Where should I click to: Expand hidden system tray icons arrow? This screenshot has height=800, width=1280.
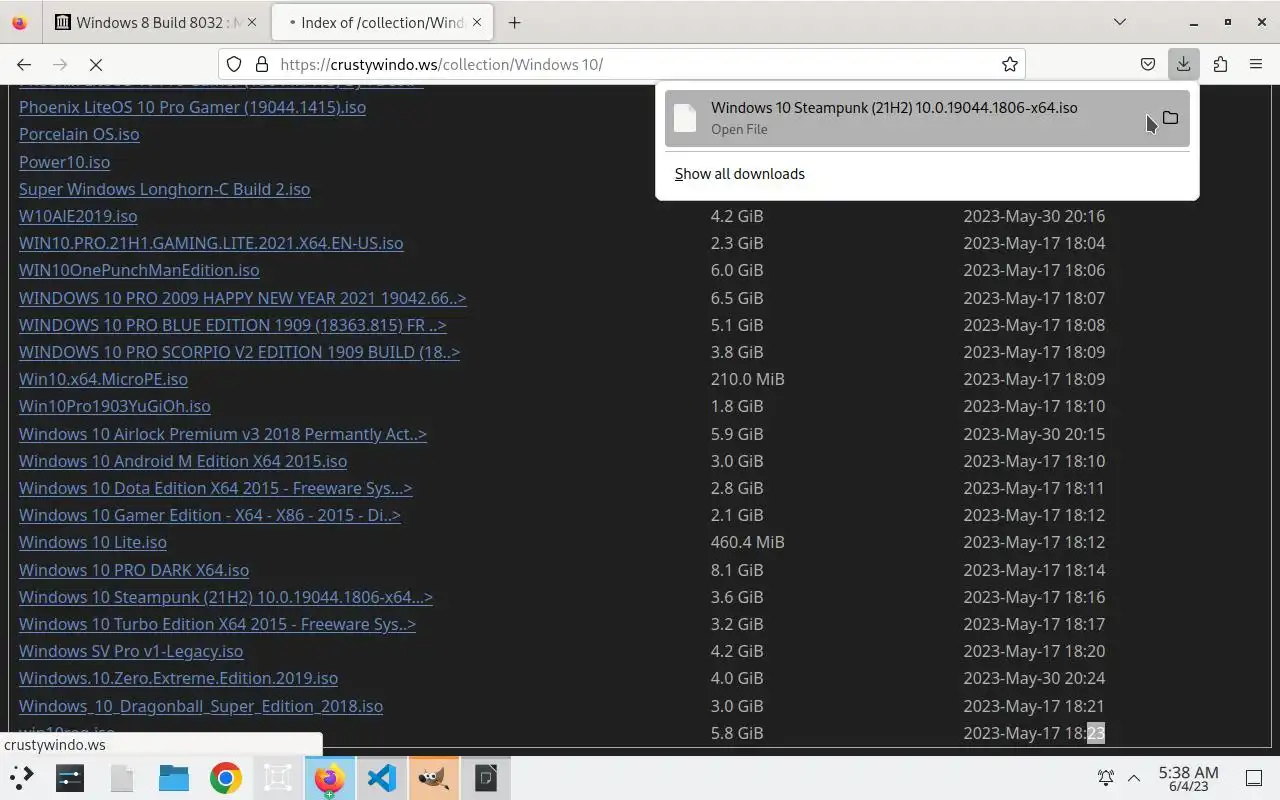point(1134,778)
